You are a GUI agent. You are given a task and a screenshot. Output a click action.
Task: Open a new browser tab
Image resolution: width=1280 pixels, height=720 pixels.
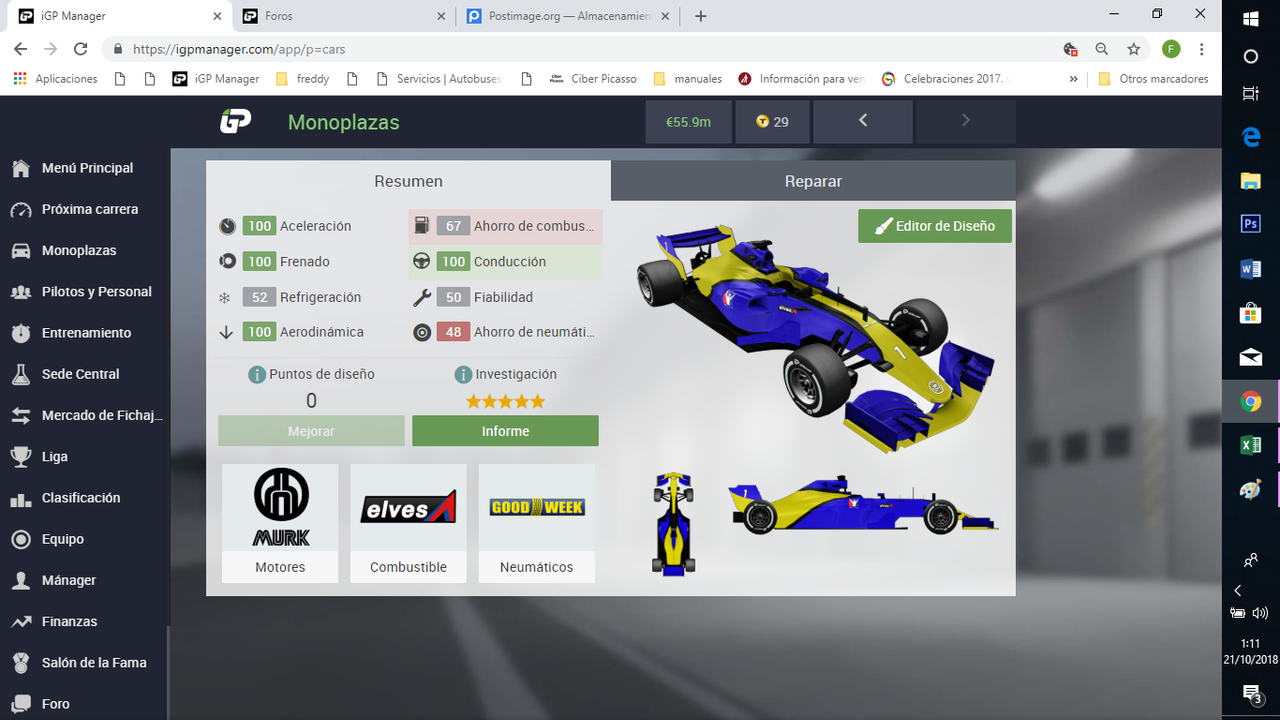pyautogui.click(x=700, y=16)
